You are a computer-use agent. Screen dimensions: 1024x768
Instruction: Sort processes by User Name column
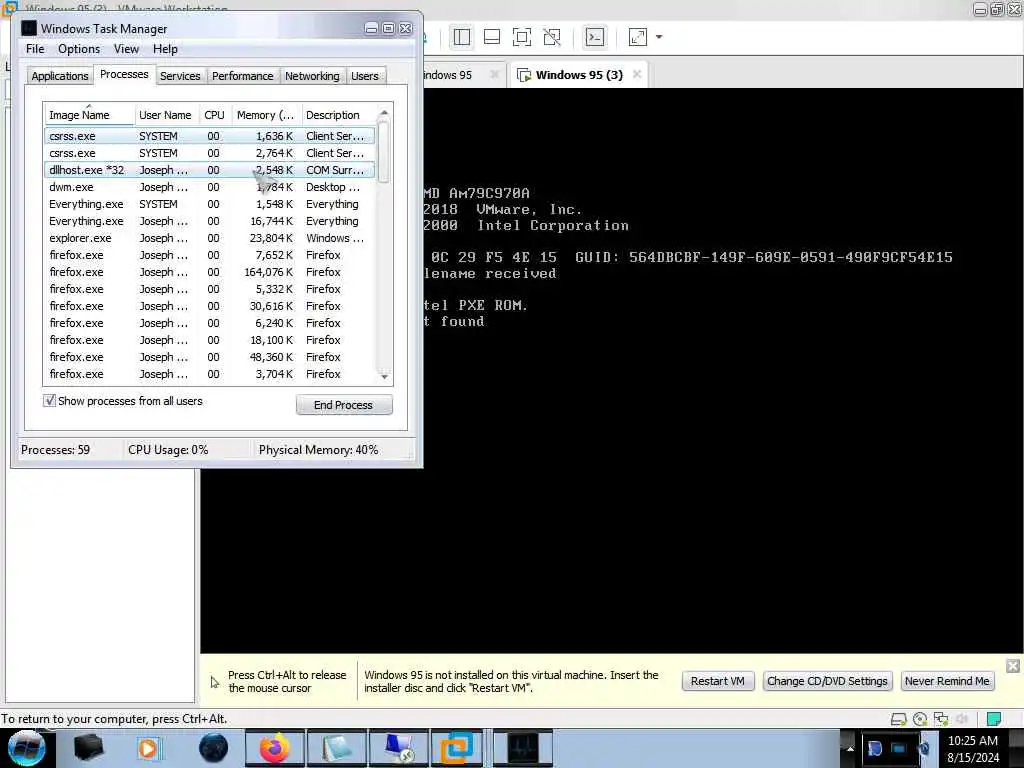tap(167, 115)
